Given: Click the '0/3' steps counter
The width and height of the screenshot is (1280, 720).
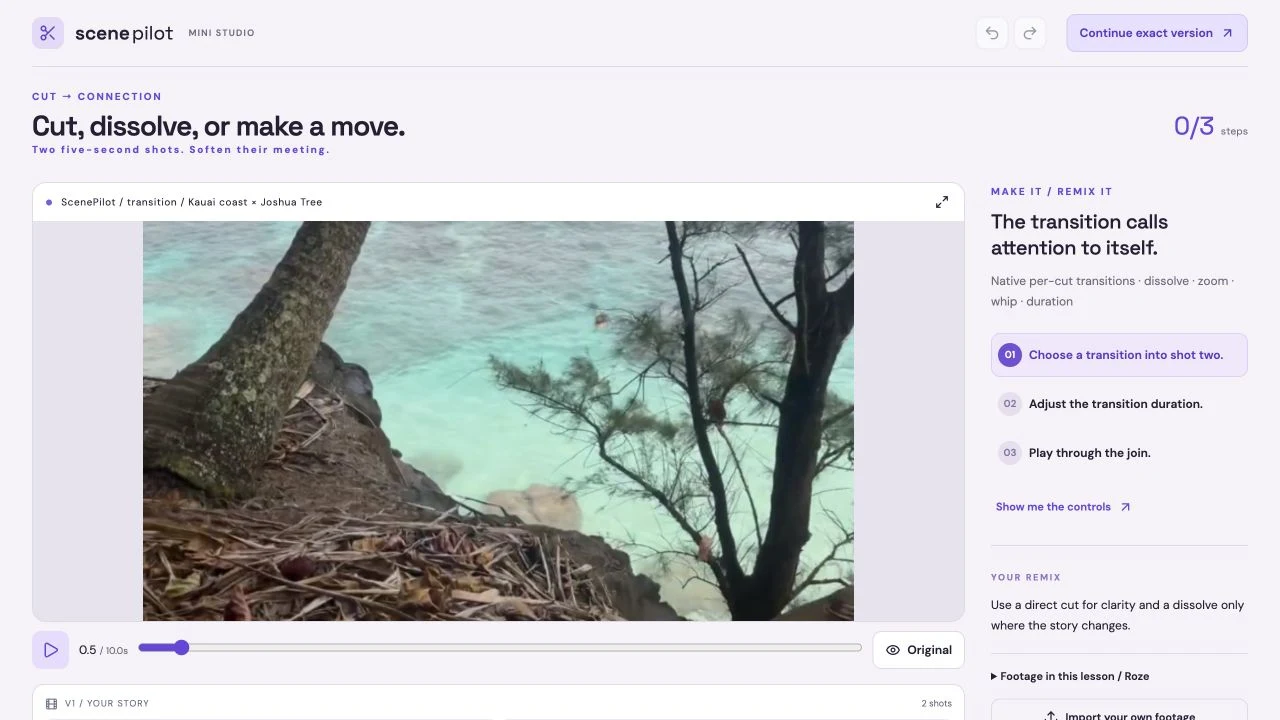Looking at the screenshot, I should 1193,126.
